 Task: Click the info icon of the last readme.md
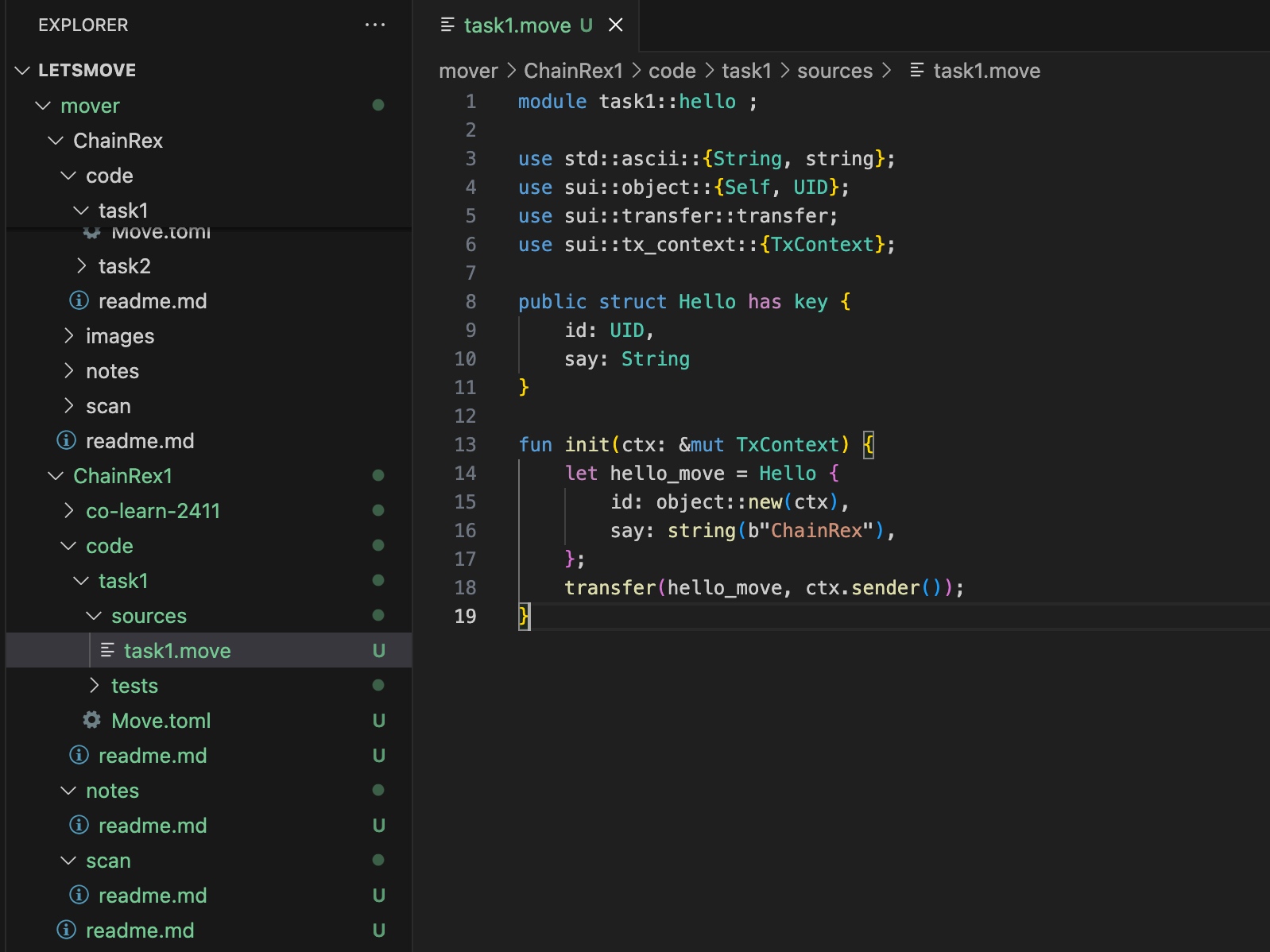[x=66, y=930]
